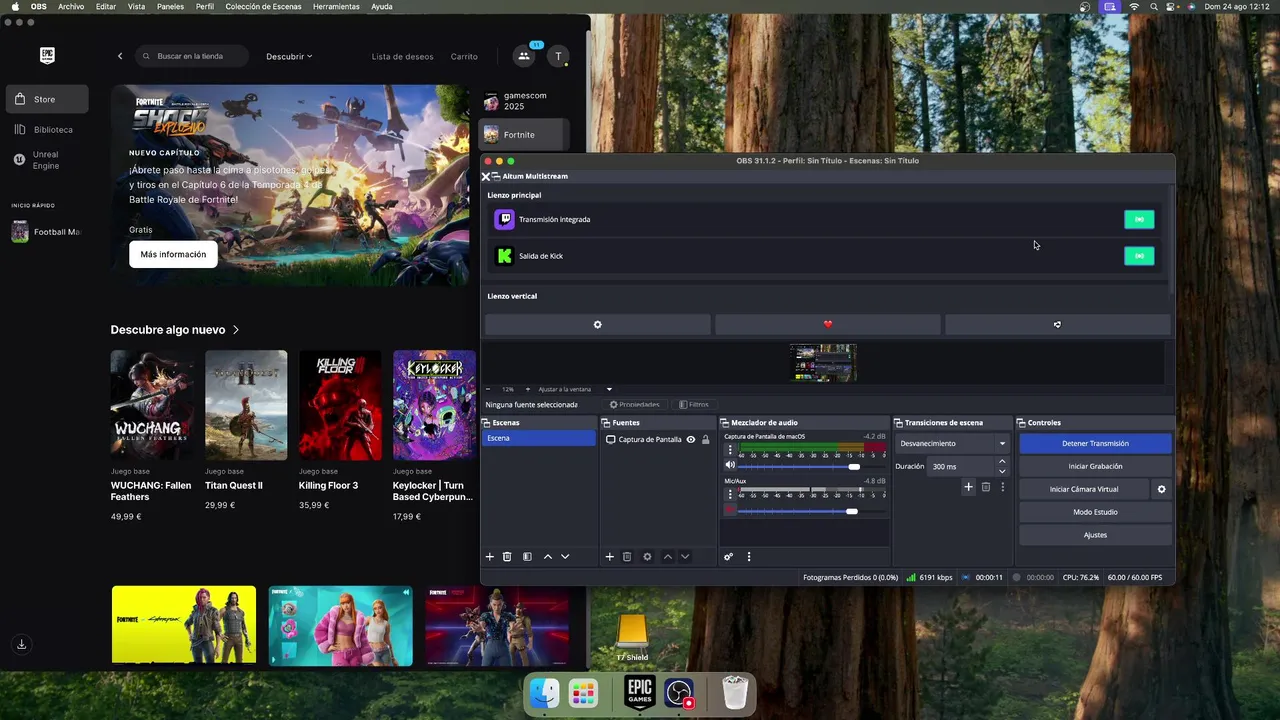Open Herramientas menu in menu bar

click(x=336, y=6)
